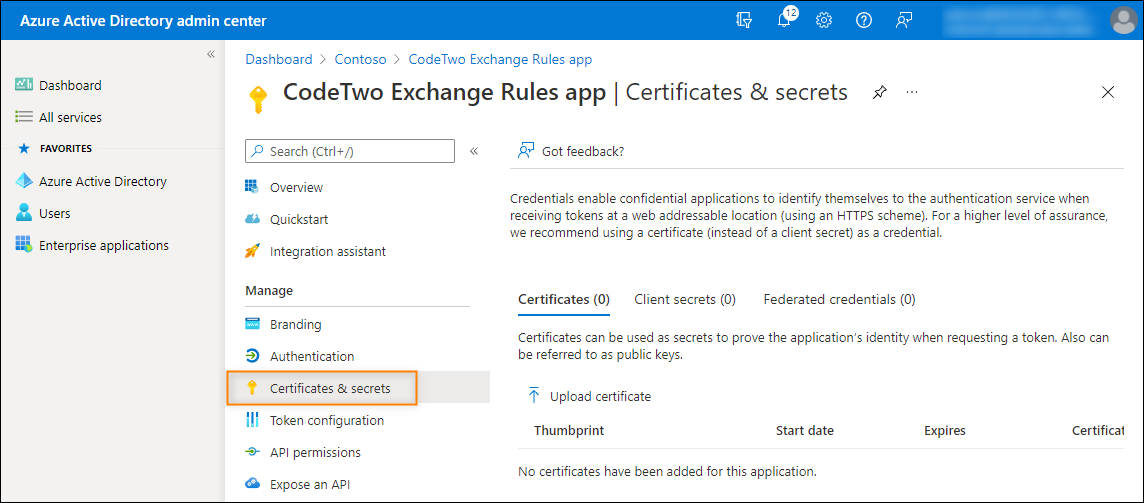Click the Users person icon

click(x=24, y=213)
